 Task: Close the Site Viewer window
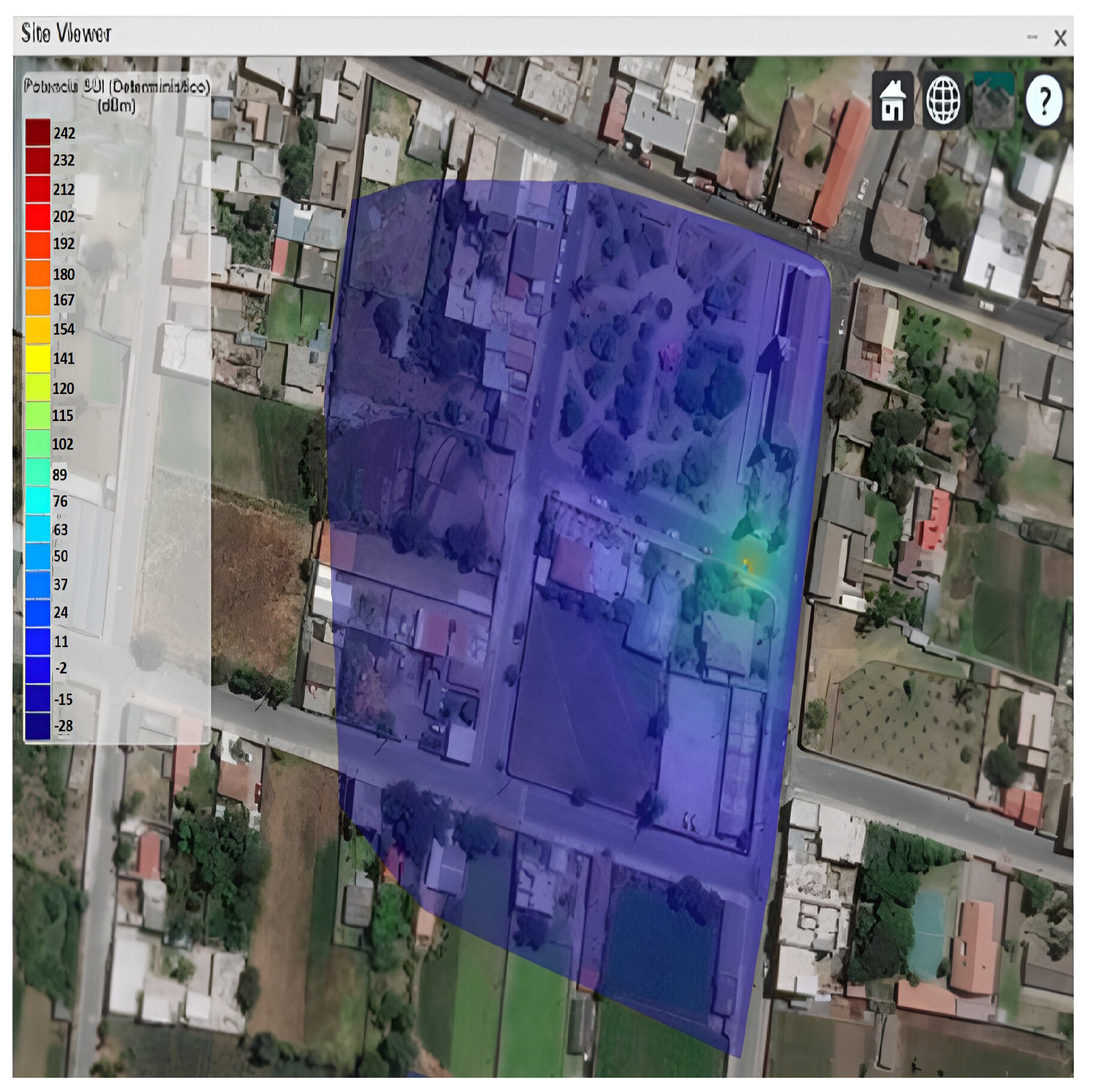1060,38
